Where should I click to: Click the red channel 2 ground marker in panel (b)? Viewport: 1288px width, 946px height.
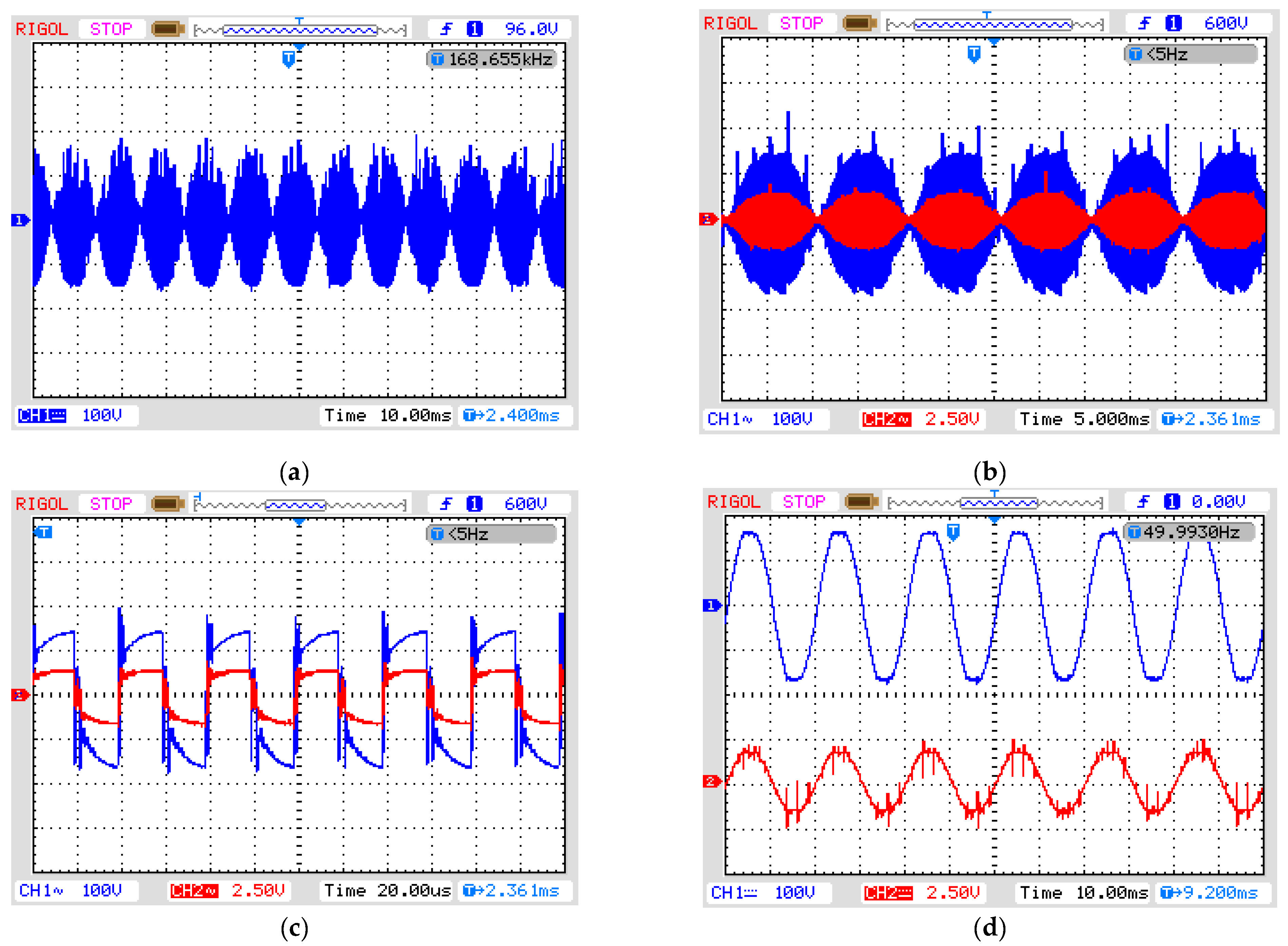pos(708,219)
